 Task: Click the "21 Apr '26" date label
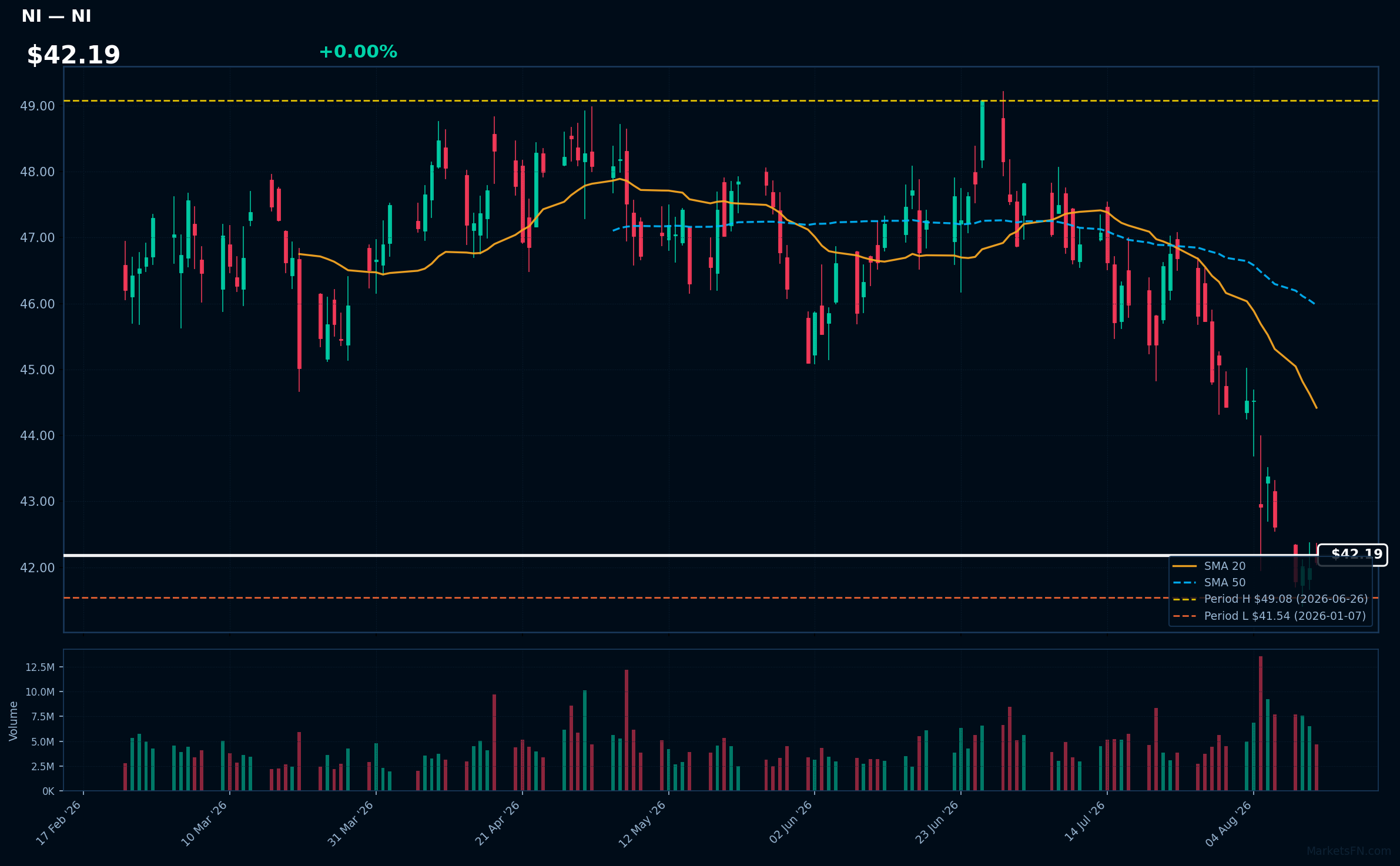498,823
